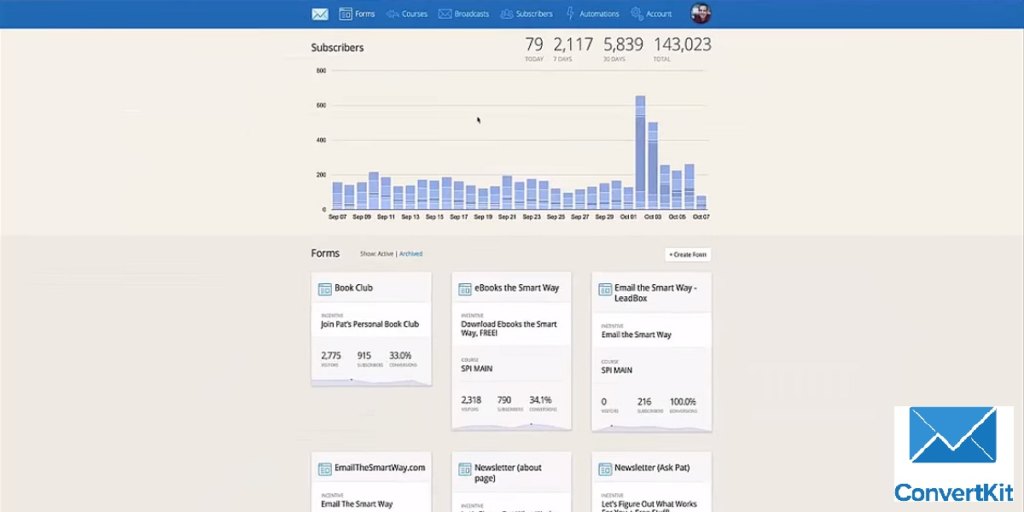
Task: Click the Newsletter (Ask Pat) form icon
Action: click(x=605, y=469)
